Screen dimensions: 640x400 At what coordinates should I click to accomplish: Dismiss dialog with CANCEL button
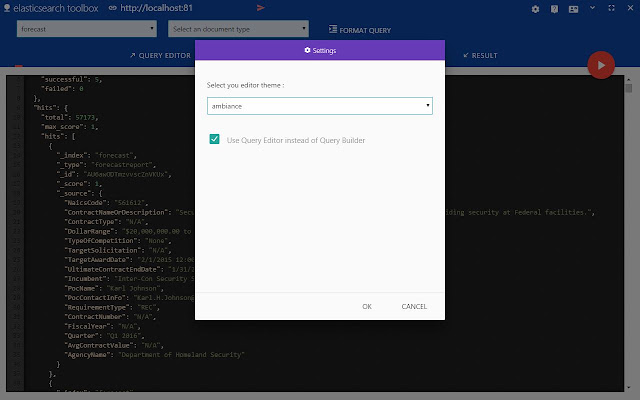click(x=414, y=307)
